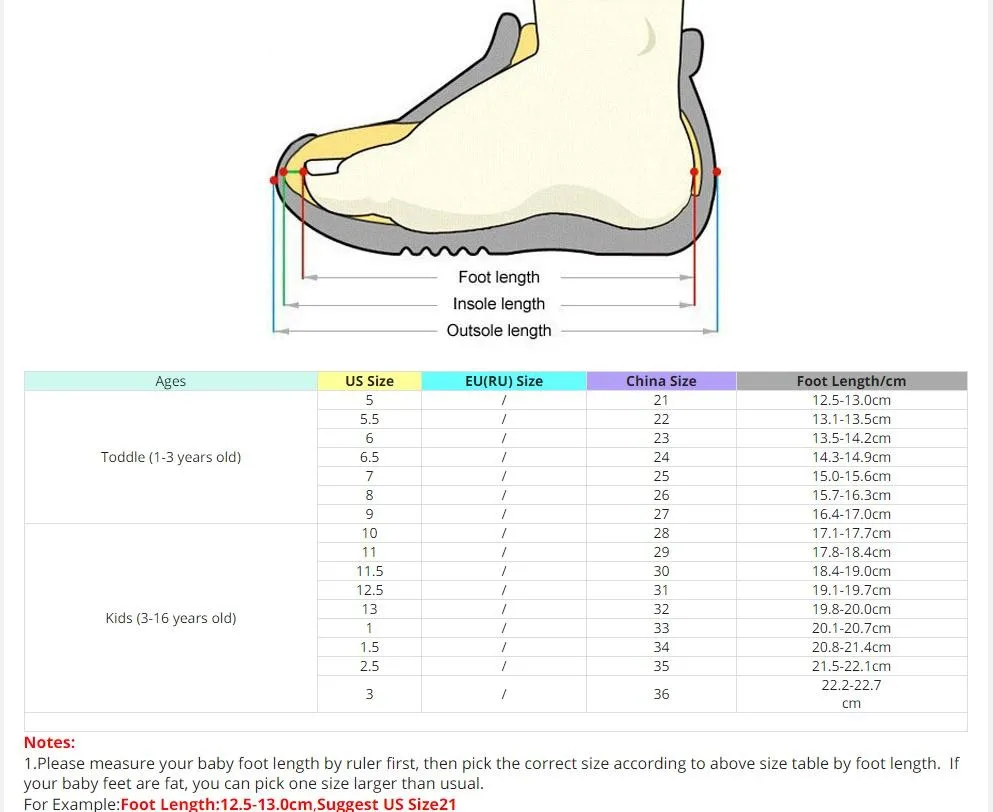Screen dimensions: 993x812
Task: Click China Size '30' cell
Action: click(661, 571)
